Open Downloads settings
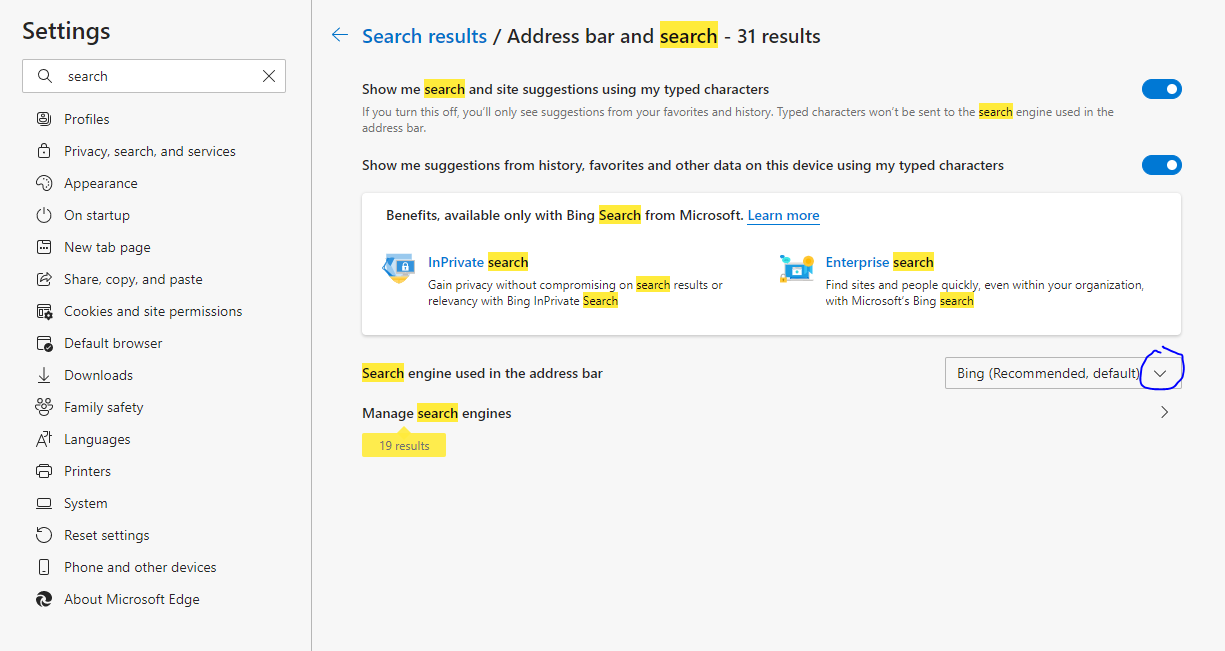Screen dimensions: 1225x651 tap(98, 375)
